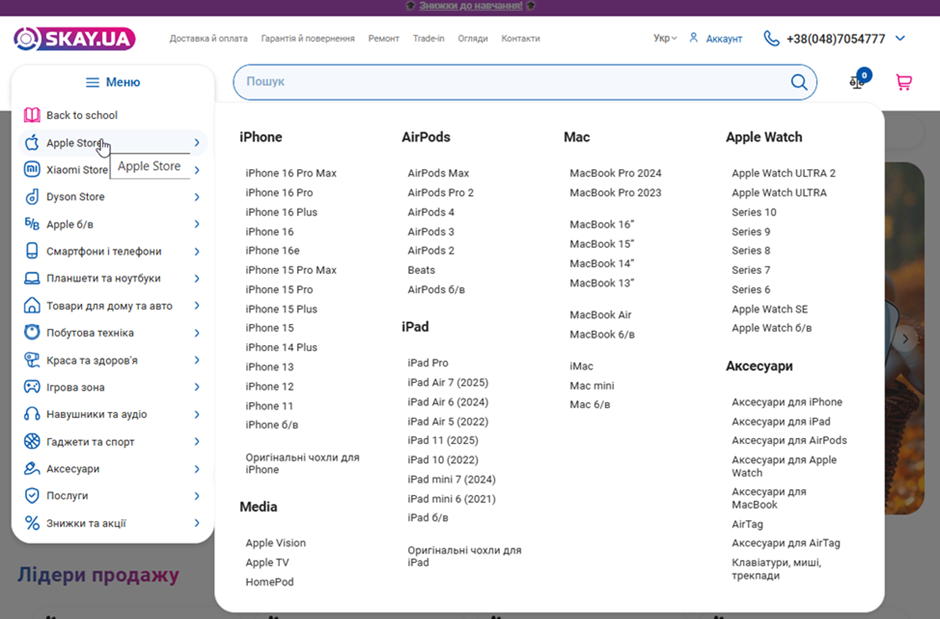Click the account person icon
The image size is (940, 619).
694,38
